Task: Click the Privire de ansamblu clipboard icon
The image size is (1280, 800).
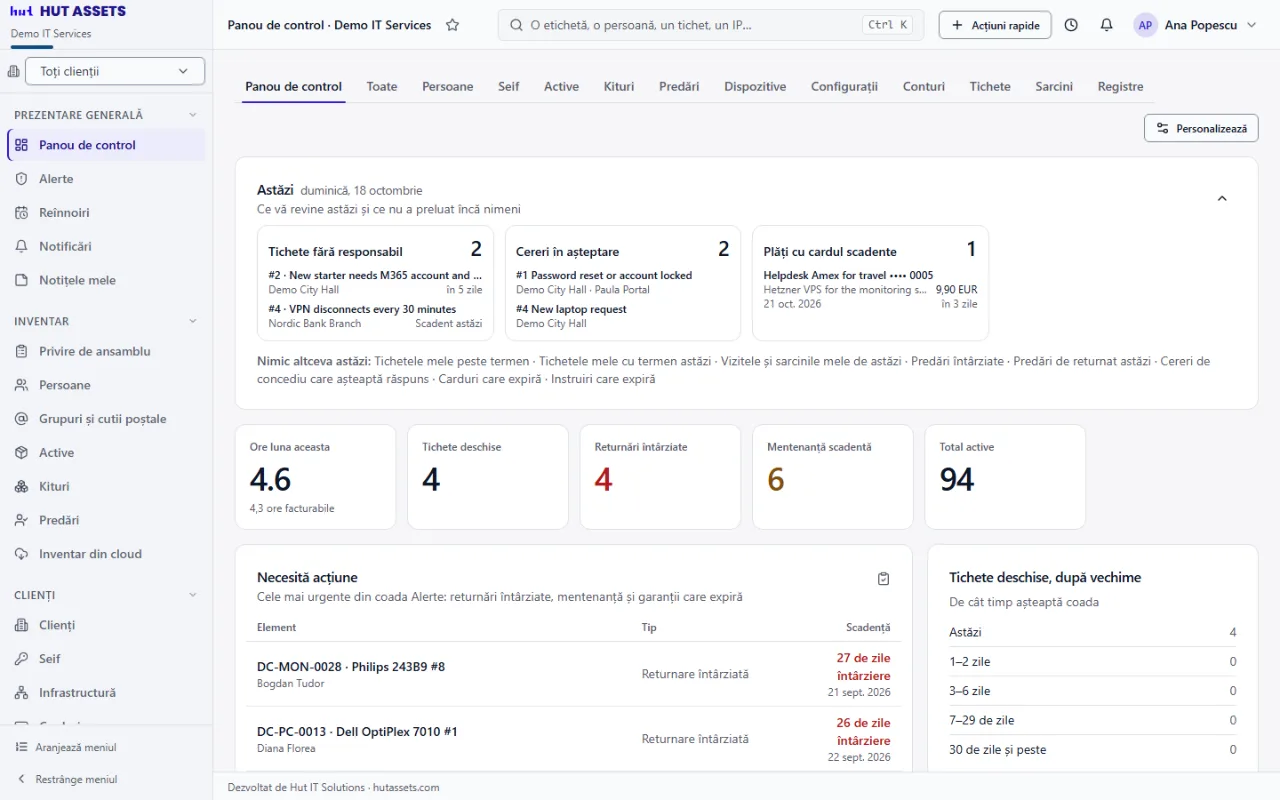Action: click(21, 352)
